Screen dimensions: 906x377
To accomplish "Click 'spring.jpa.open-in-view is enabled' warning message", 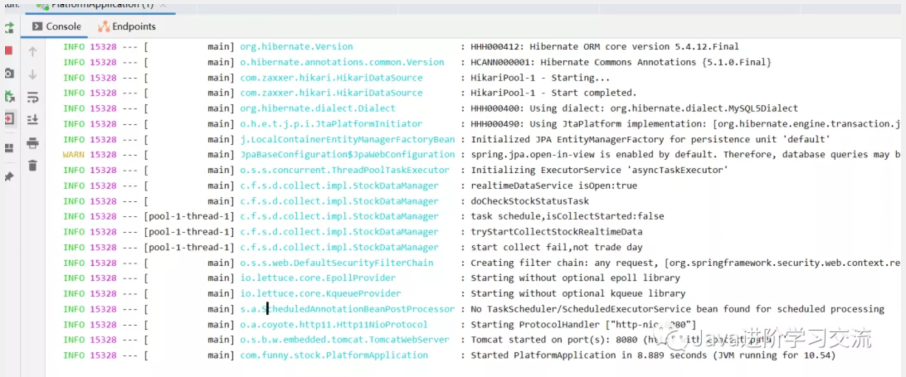I will [685, 155].
